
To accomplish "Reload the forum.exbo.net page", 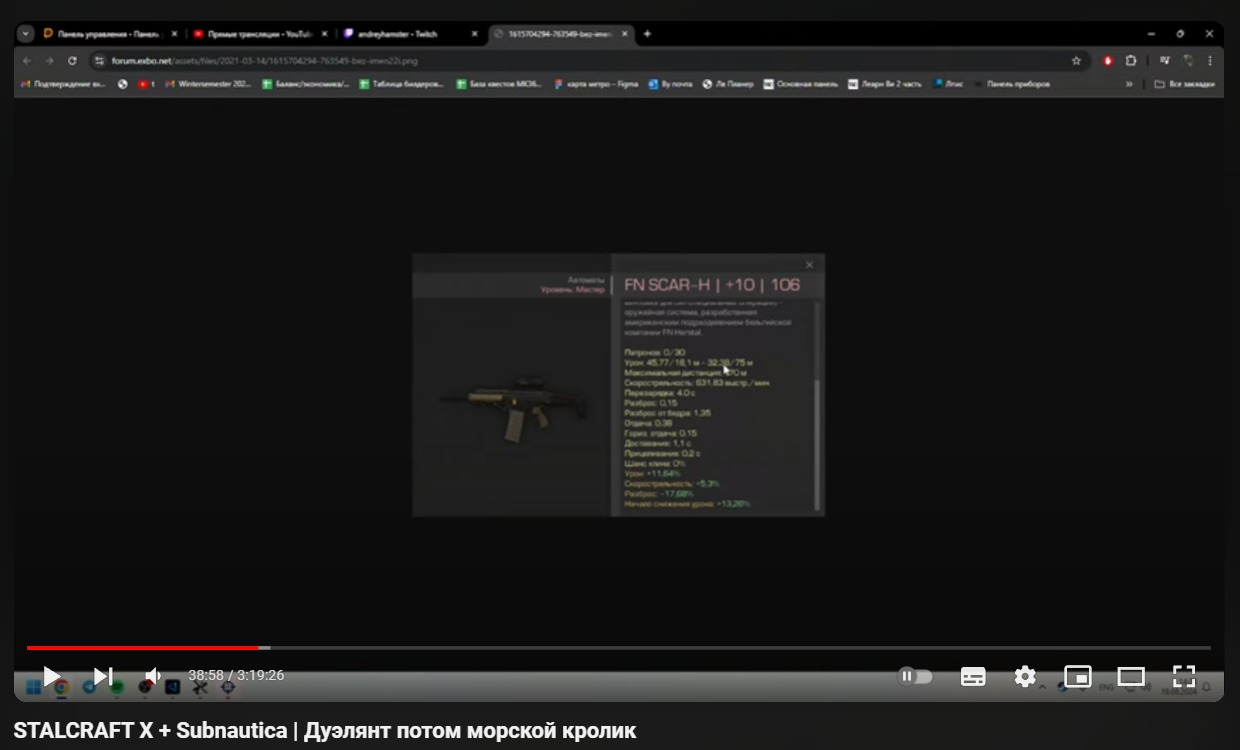I will [x=72, y=60].
